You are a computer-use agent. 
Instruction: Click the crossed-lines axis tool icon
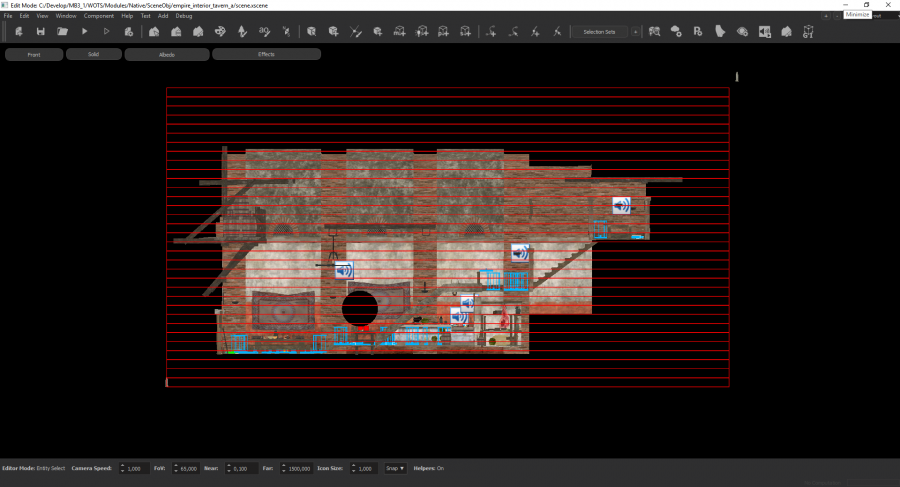click(355, 32)
